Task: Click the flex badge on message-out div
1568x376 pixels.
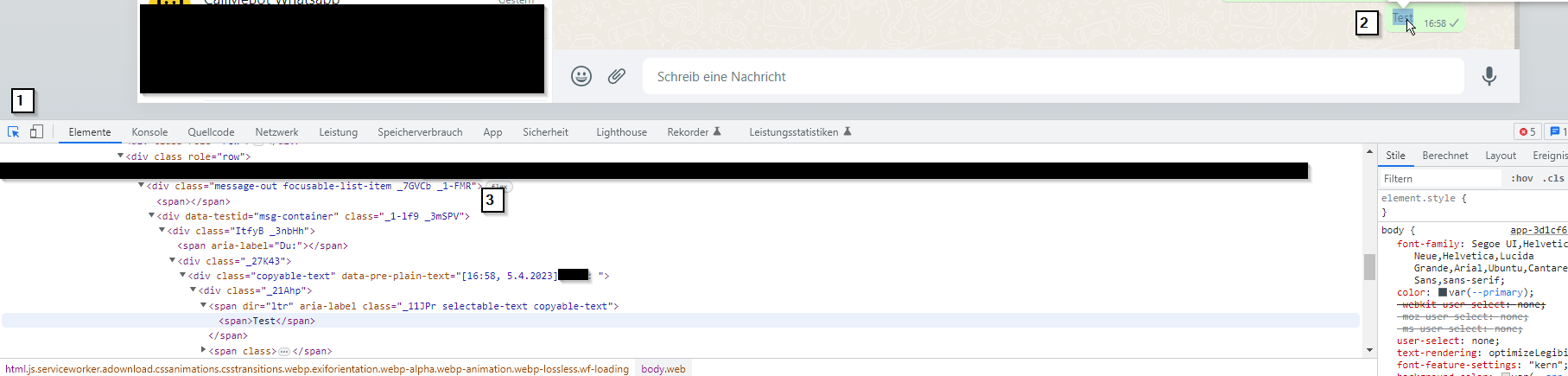Action: click(498, 186)
